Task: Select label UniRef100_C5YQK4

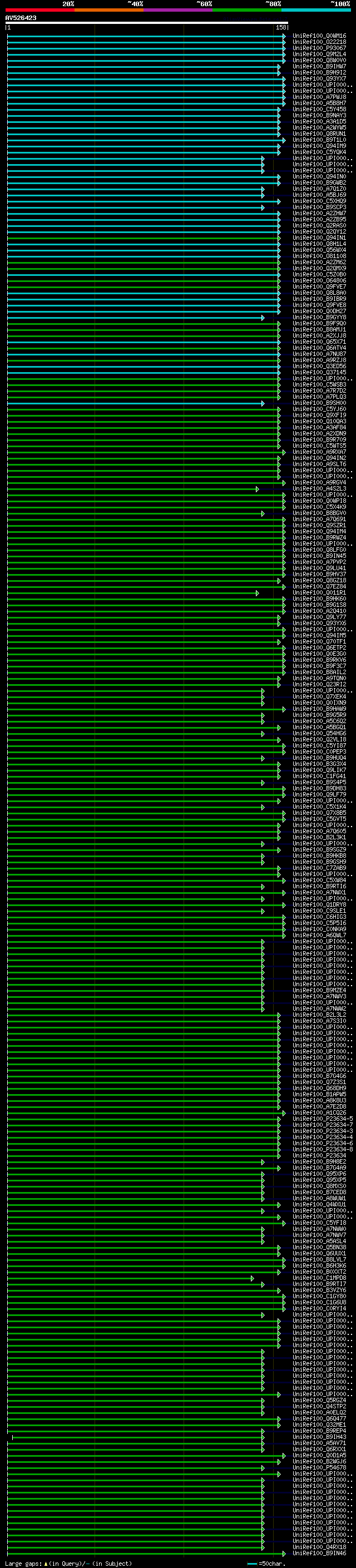Action: coord(319,152)
